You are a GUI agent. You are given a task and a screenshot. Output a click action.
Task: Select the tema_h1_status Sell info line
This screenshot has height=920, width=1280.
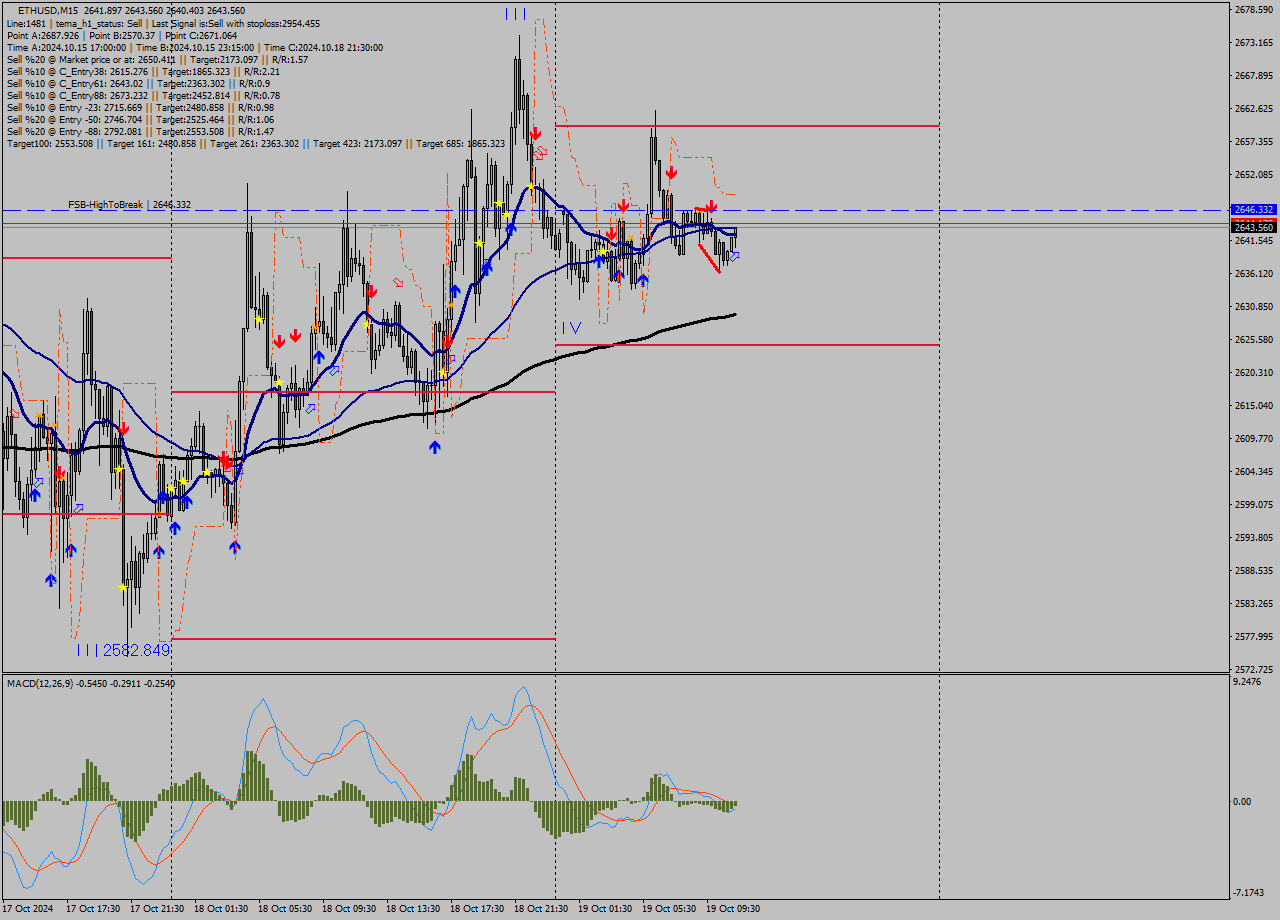164,23
